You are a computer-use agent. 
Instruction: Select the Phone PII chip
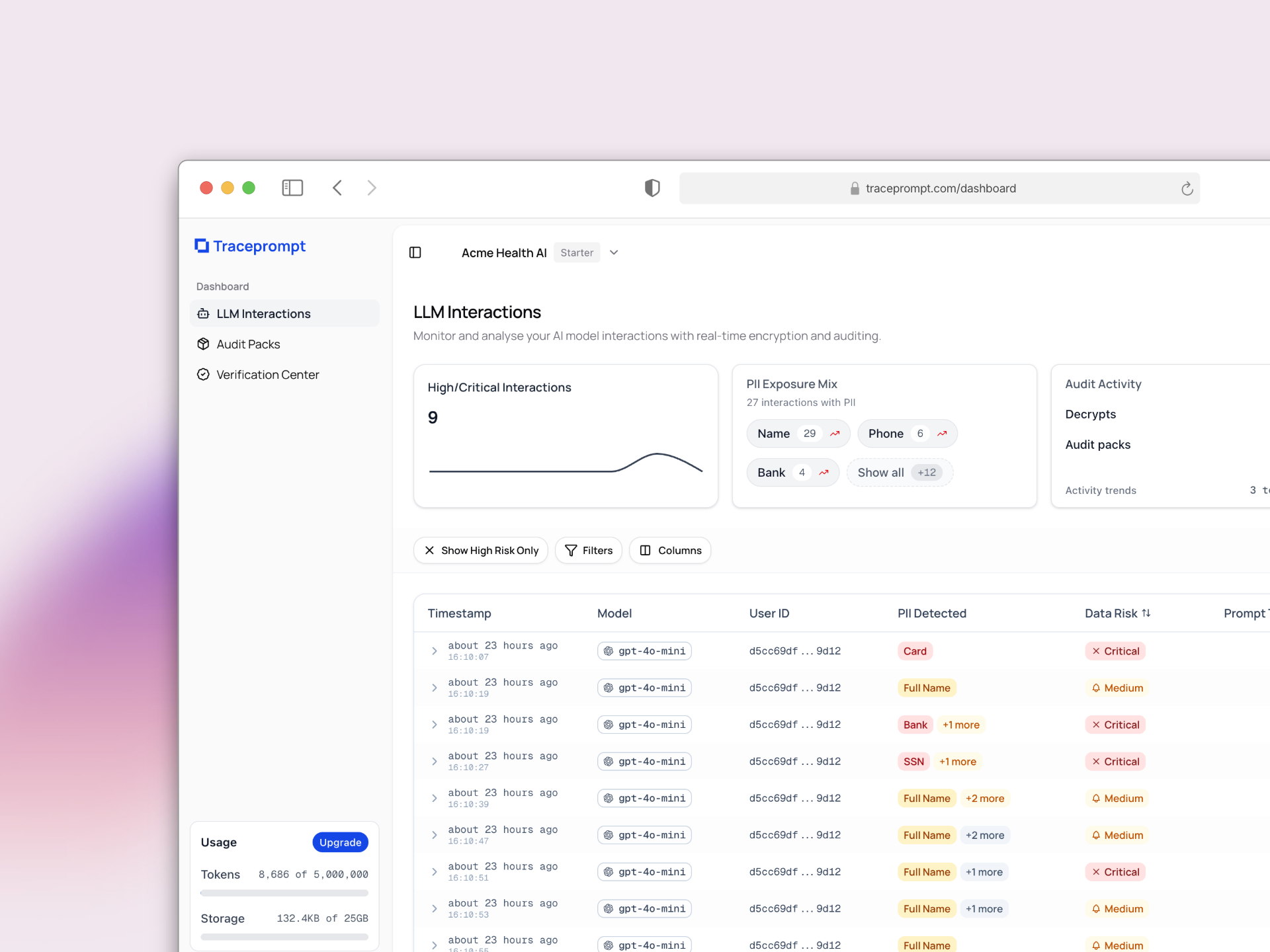coord(907,434)
